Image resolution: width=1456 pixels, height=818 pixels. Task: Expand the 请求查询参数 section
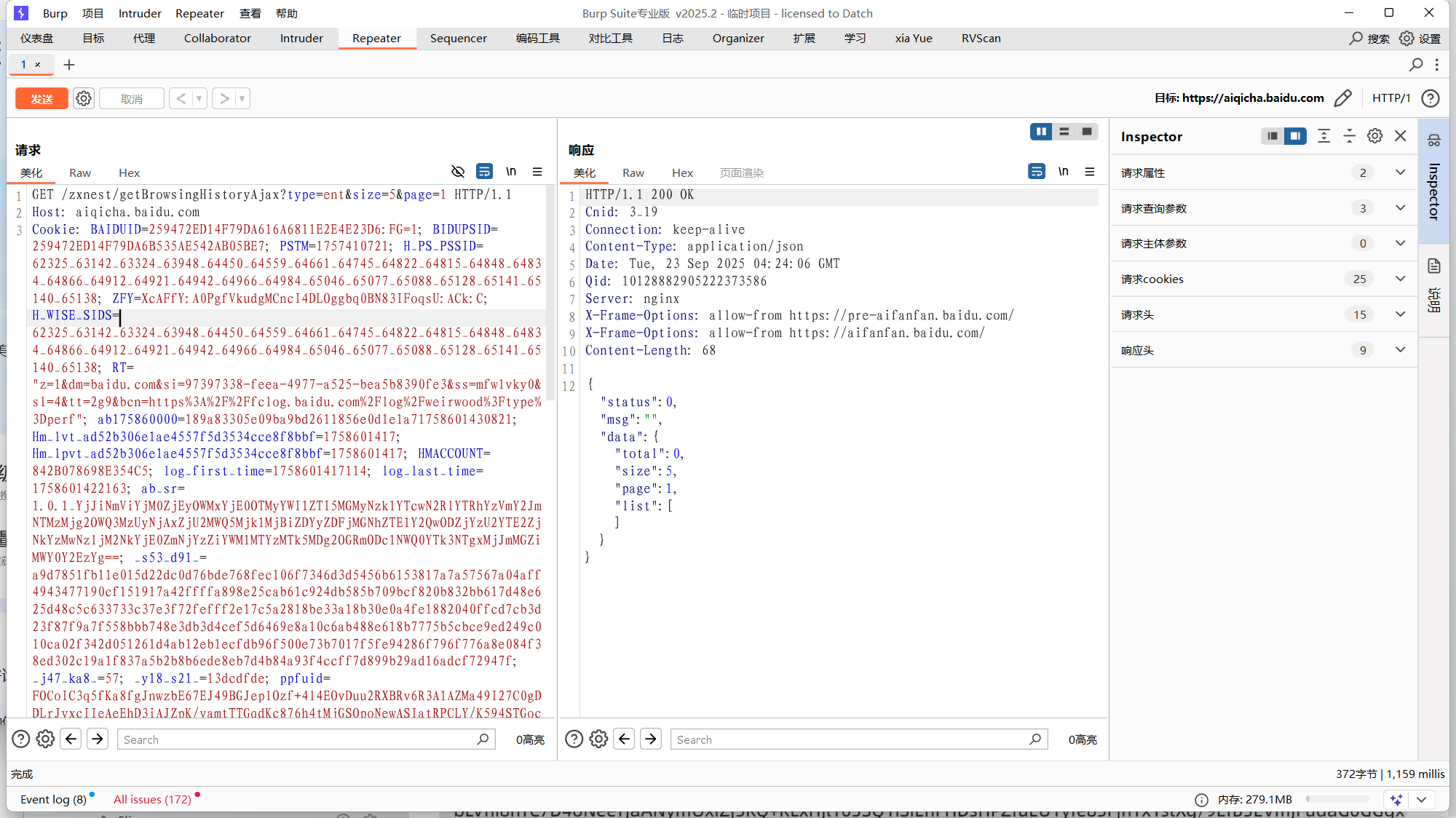1400,208
